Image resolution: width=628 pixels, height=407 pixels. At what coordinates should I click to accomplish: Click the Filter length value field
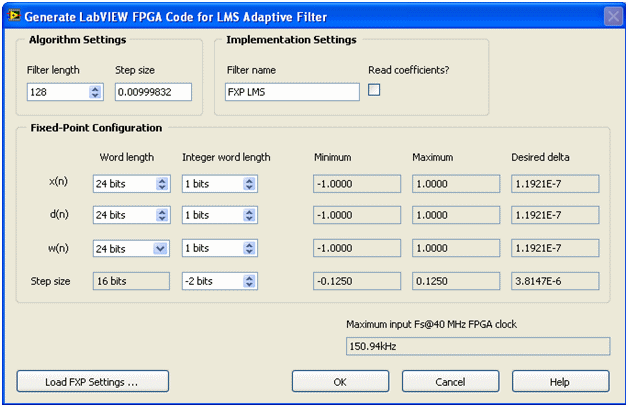pos(57,92)
